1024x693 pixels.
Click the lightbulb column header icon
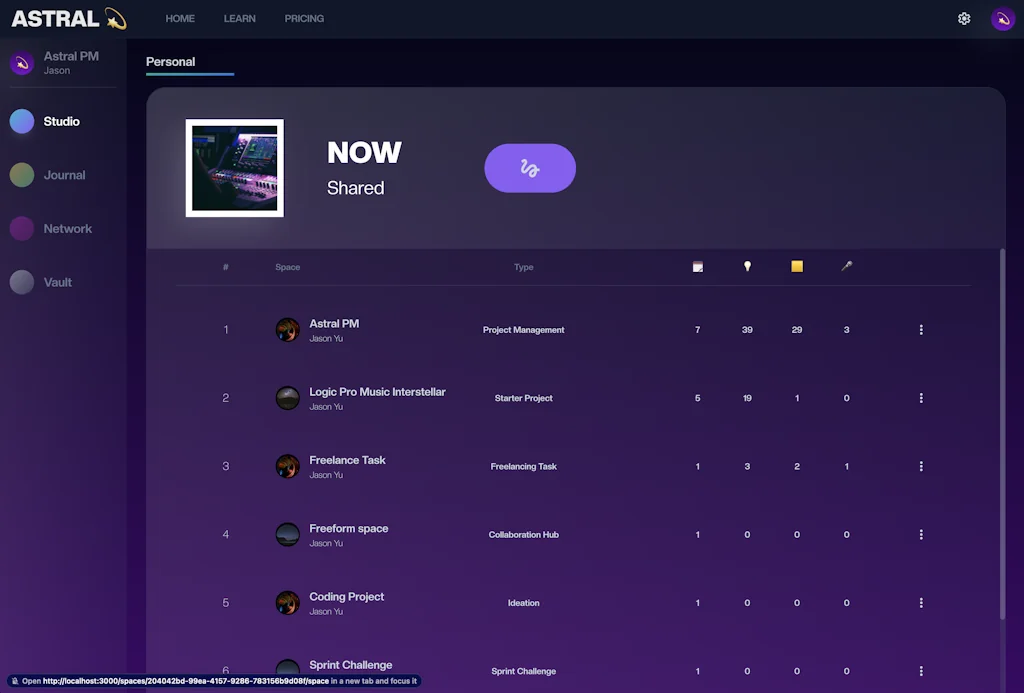click(747, 266)
